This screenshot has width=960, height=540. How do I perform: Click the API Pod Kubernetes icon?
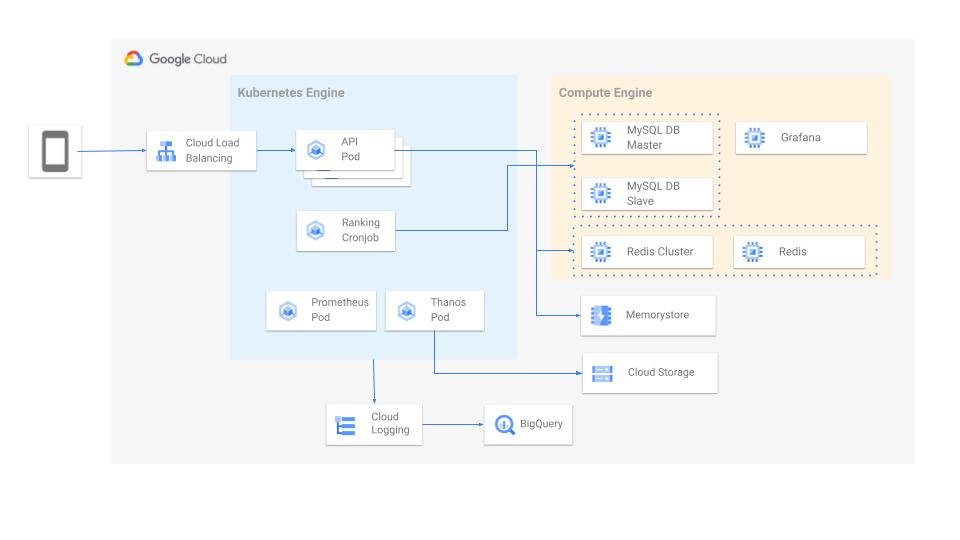(x=316, y=149)
